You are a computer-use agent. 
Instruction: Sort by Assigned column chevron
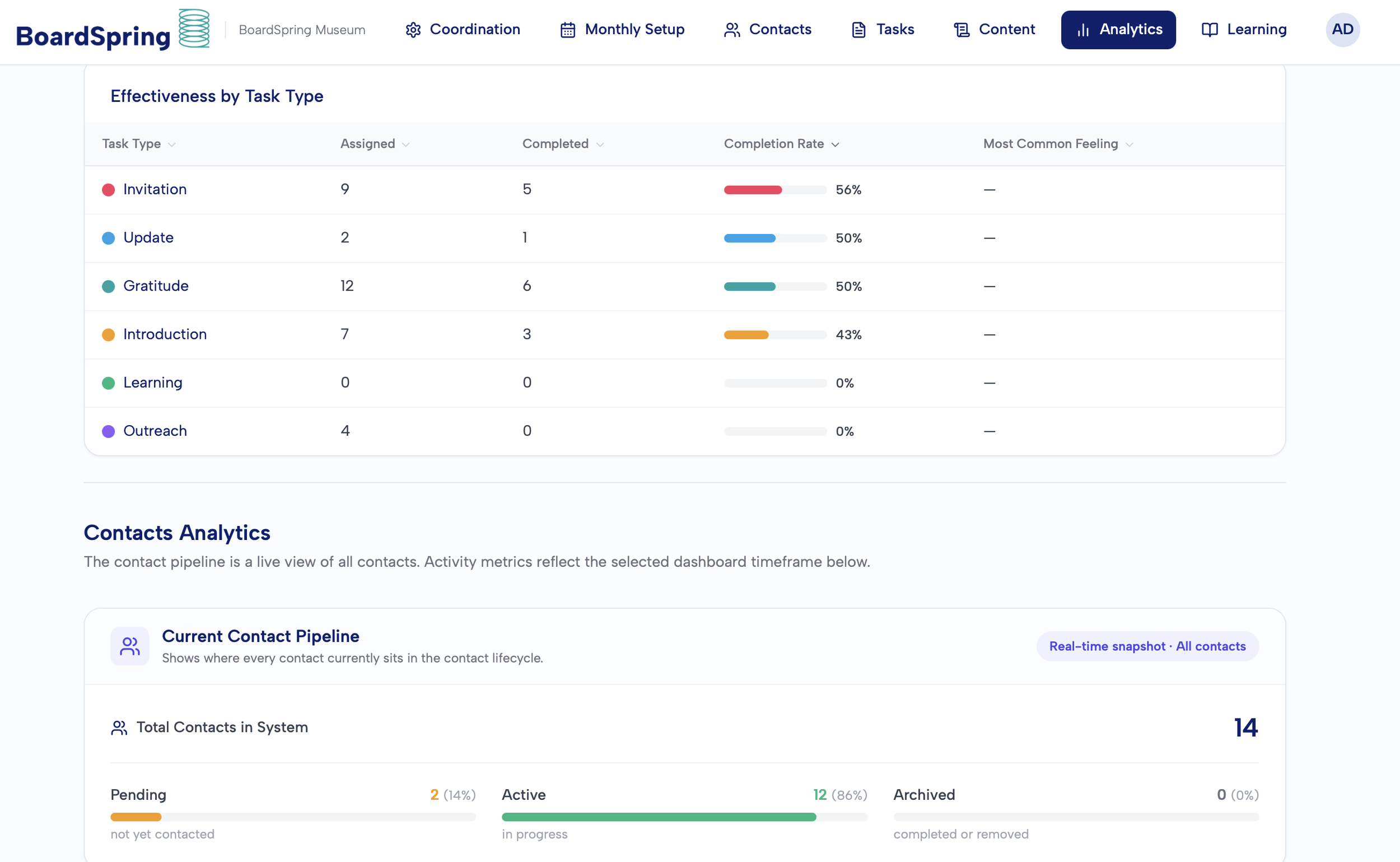click(x=406, y=145)
